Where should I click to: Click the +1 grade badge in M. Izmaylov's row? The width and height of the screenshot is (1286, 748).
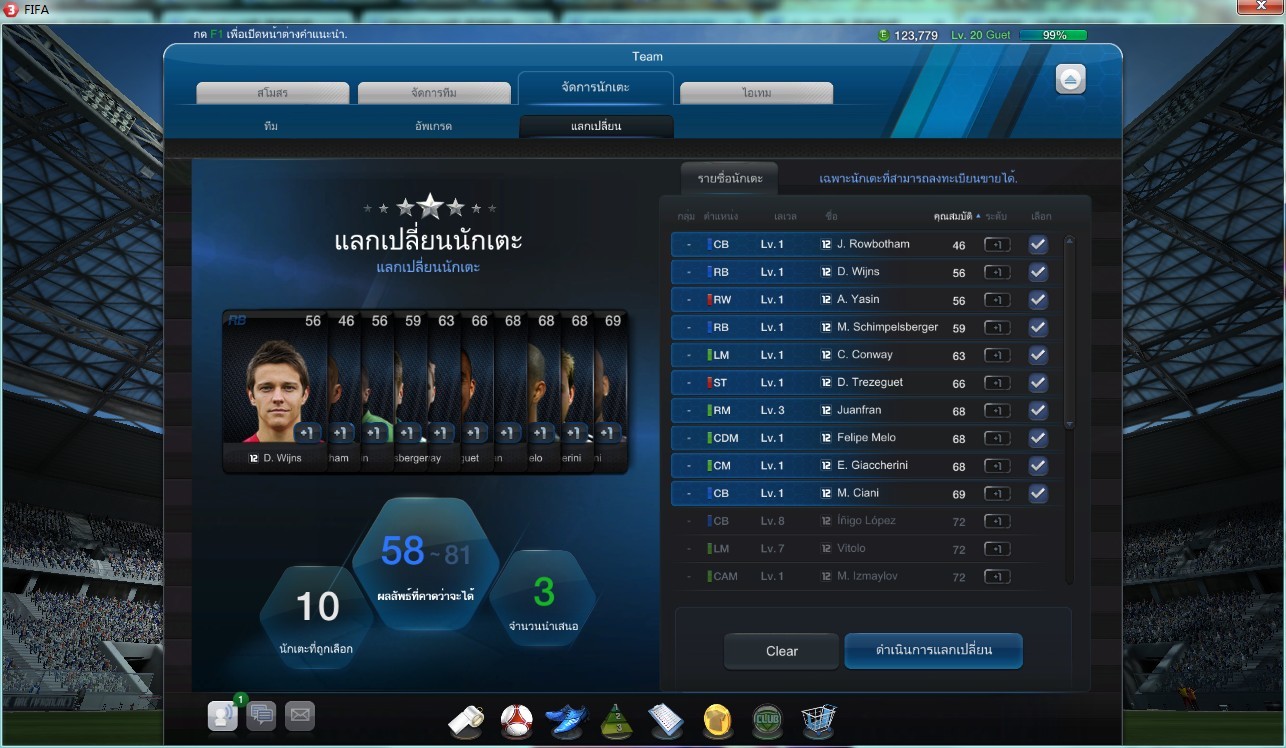997,577
